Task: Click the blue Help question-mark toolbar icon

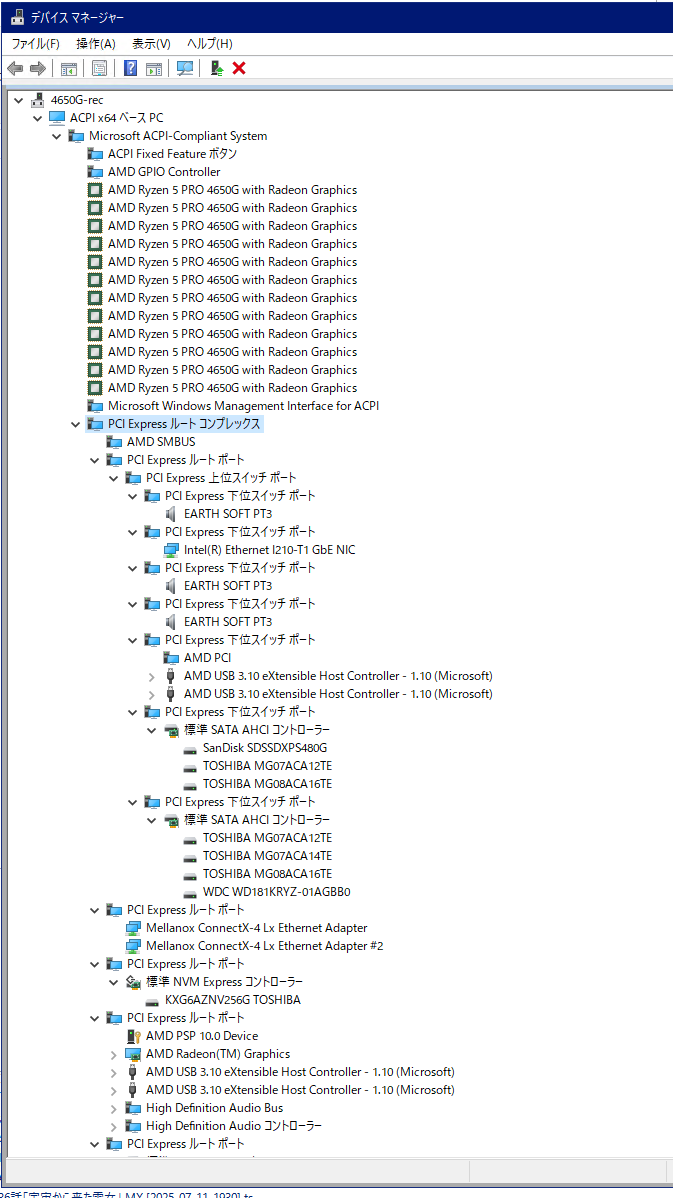Action: coord(131,69)
